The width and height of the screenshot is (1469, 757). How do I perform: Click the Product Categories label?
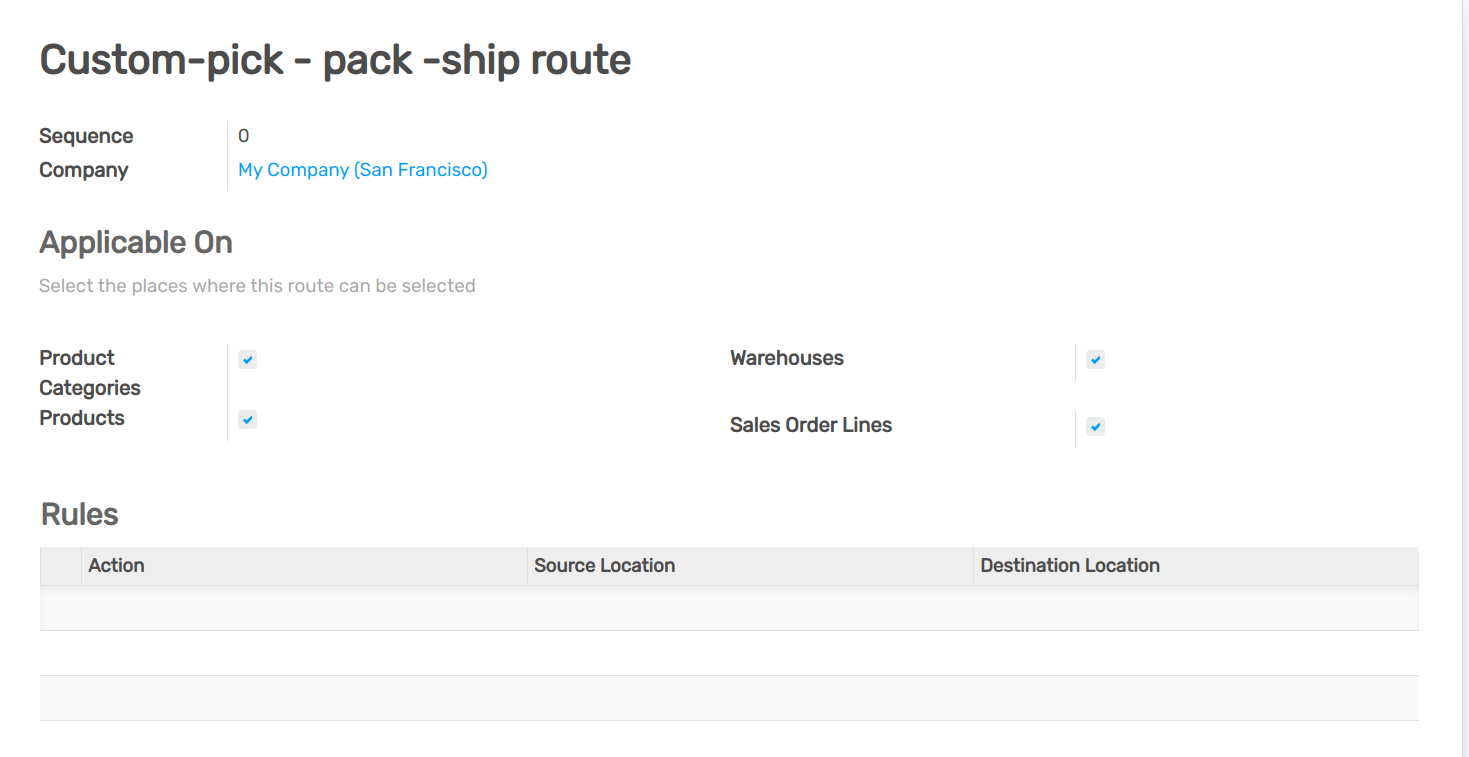(x=89, y=372)
